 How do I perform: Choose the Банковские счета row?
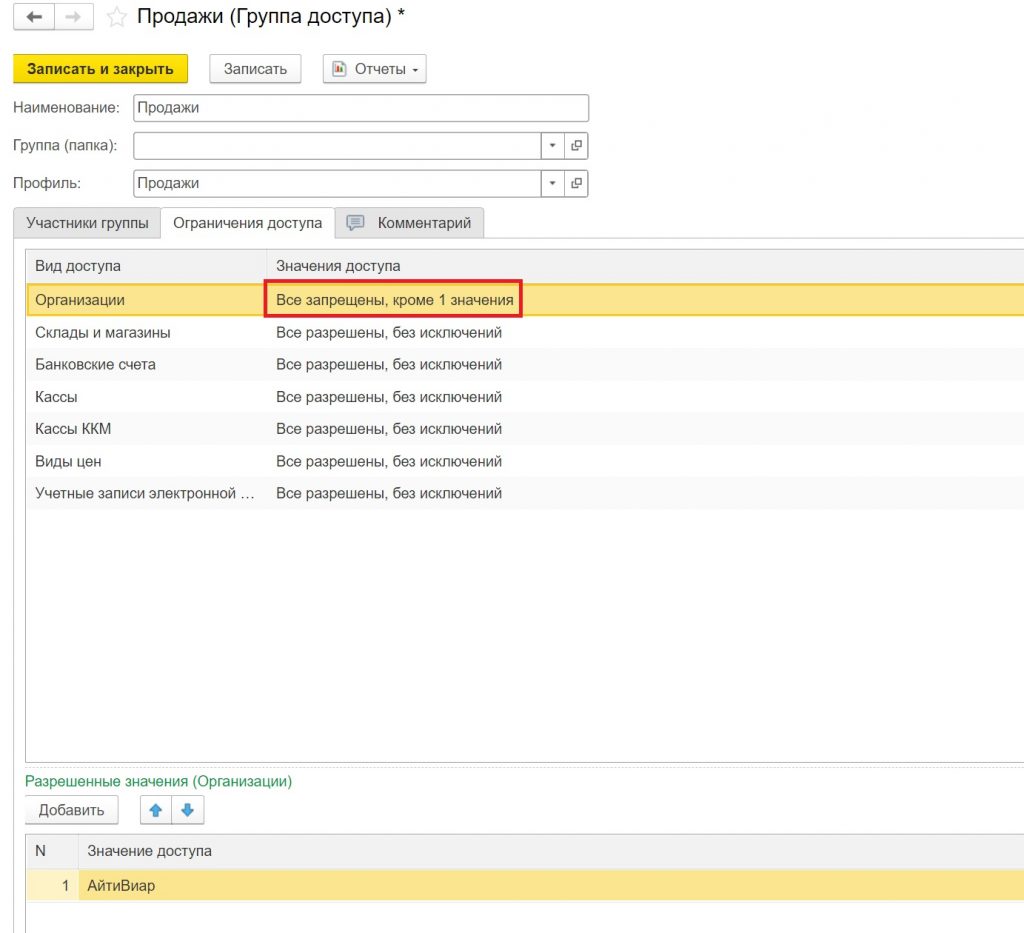pos(525,364)
